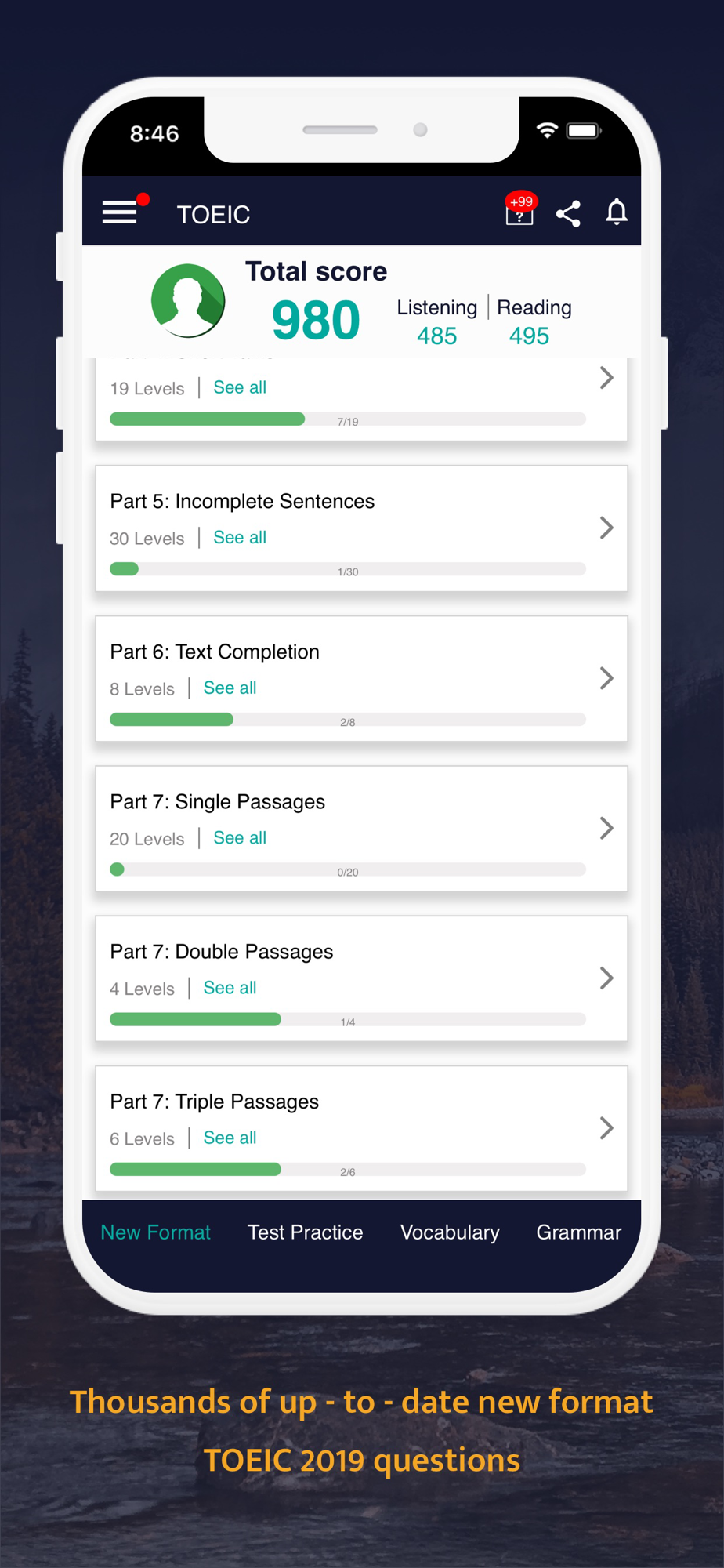Tap the green profile avatar

point(188,300)
